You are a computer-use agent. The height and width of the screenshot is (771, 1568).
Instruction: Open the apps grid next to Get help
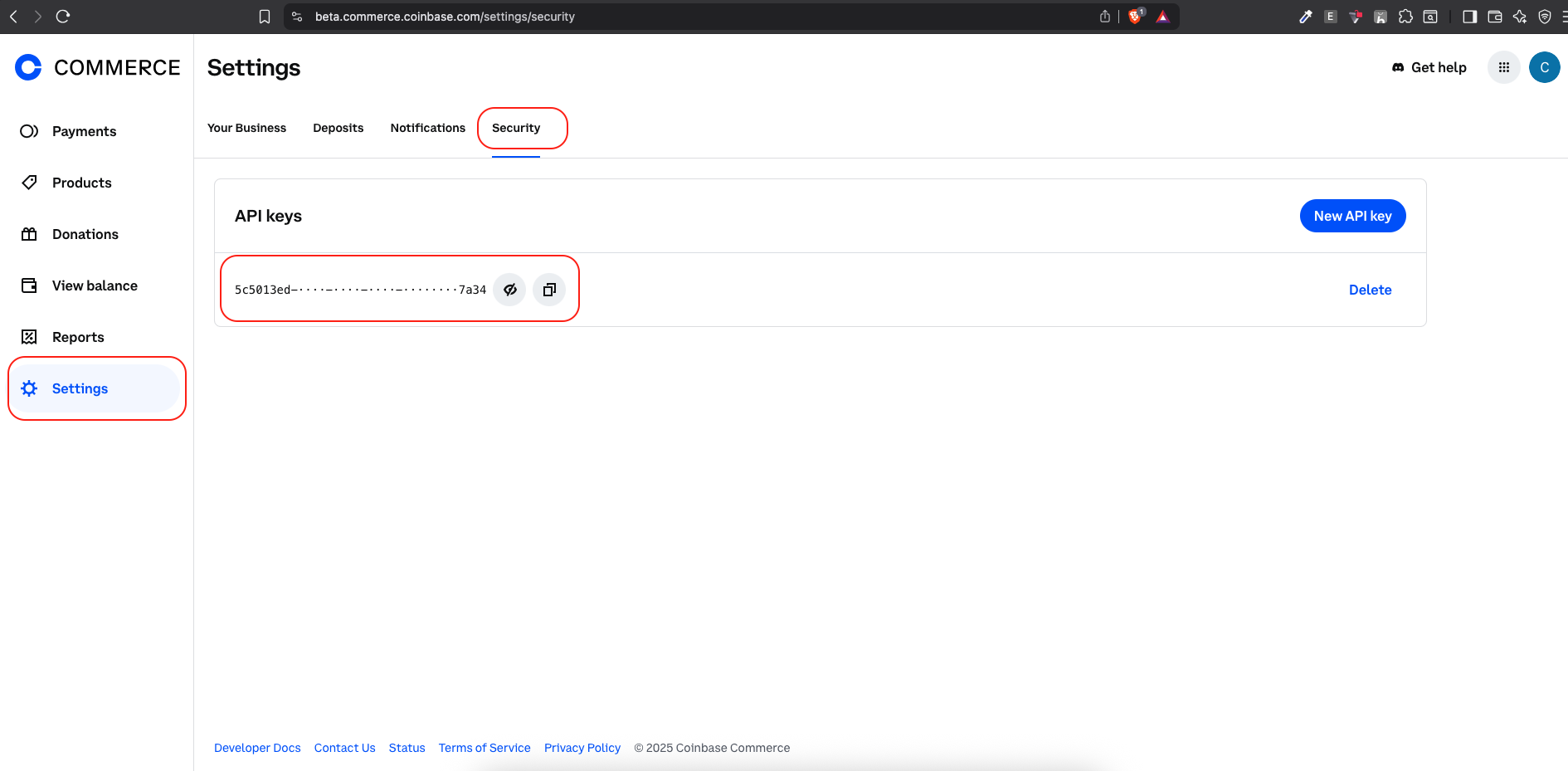coord(1503,67)
